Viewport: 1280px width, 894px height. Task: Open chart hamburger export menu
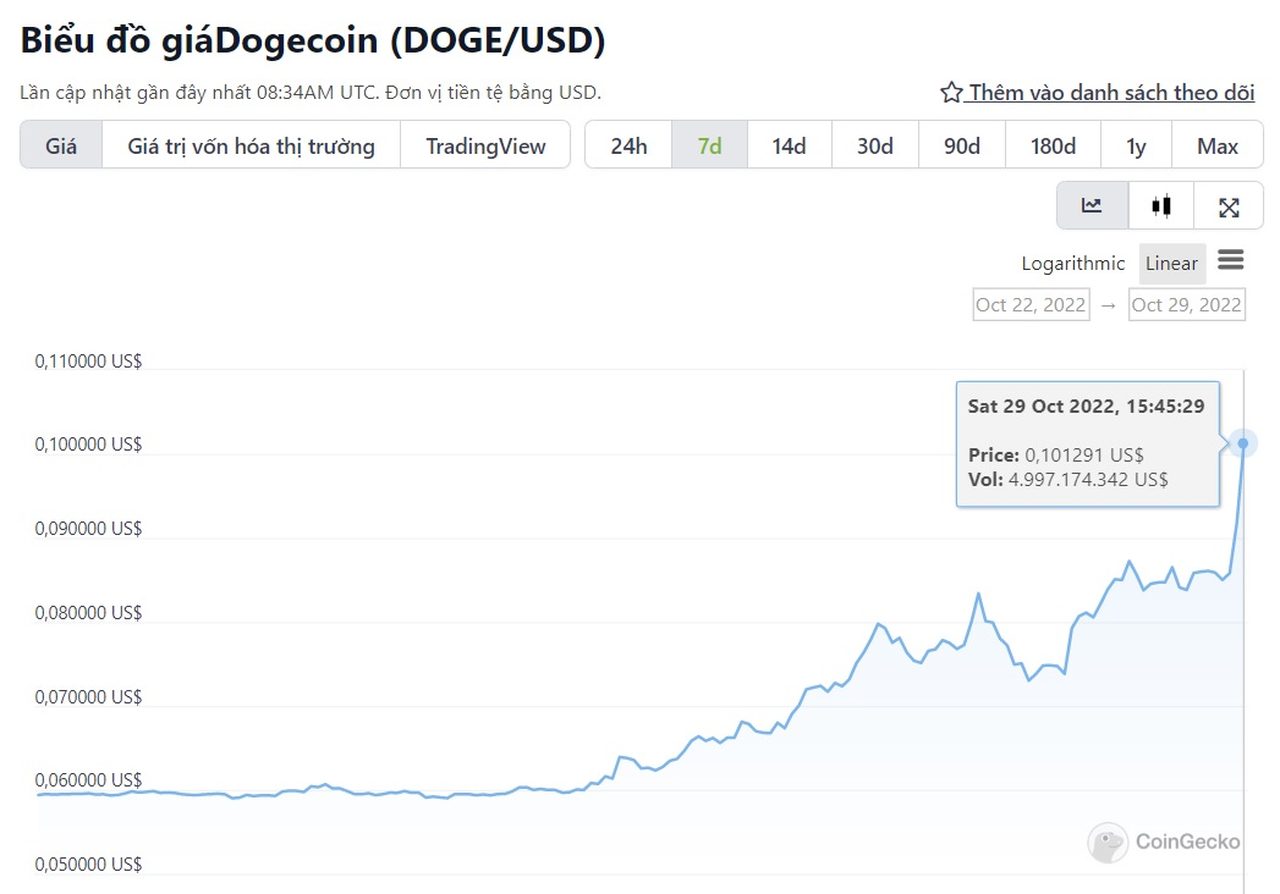1231,262
